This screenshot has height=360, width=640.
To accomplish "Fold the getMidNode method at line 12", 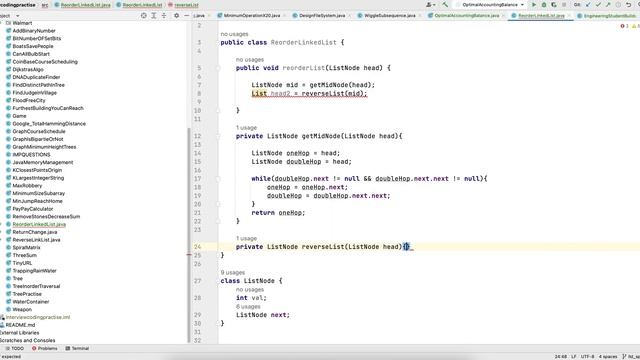I will pos(218,136).
